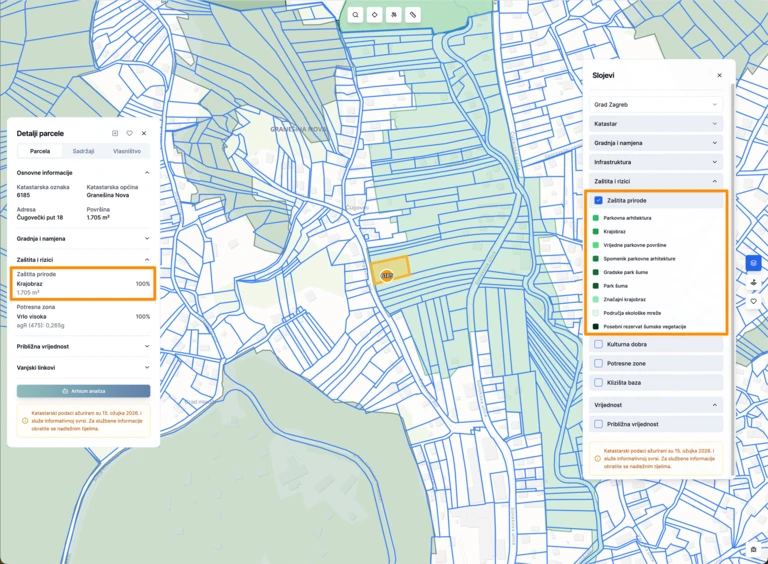The width and height of the screenshot is (768, 564).
Task: Click the Arhium analiza button
Action: [x=83, y=391]
